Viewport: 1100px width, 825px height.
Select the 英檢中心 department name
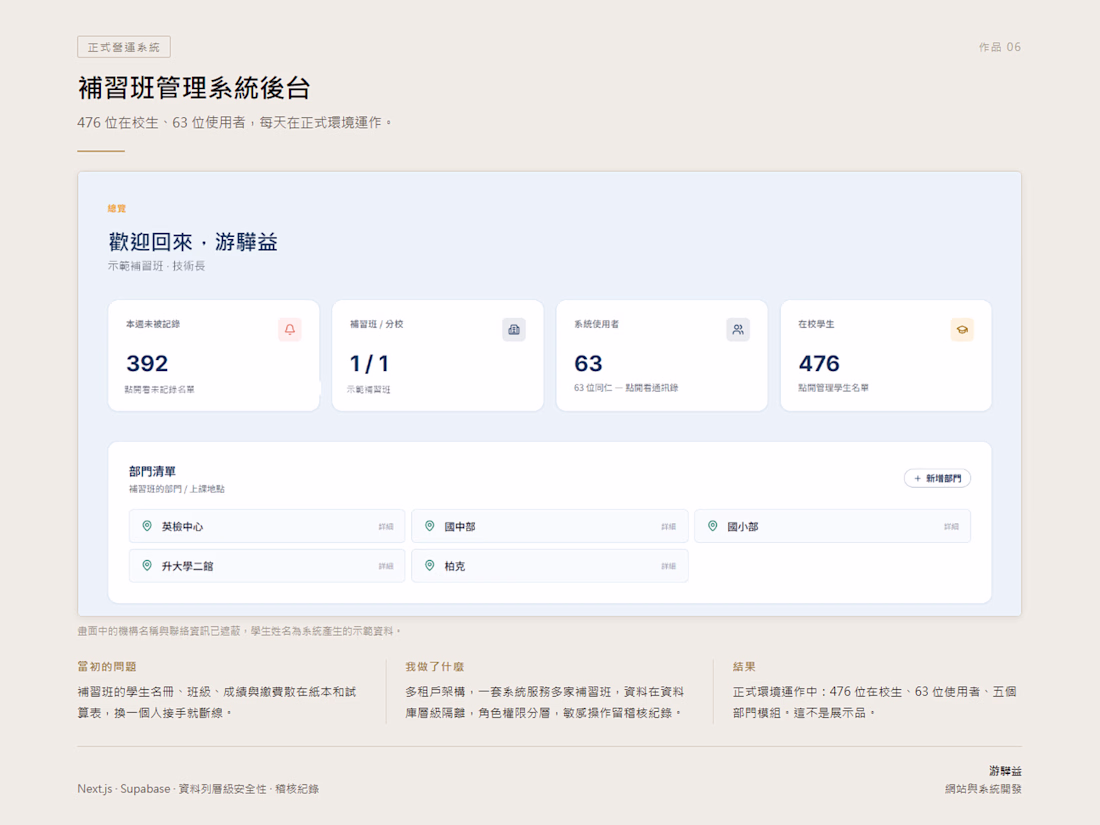click(182, 526)
